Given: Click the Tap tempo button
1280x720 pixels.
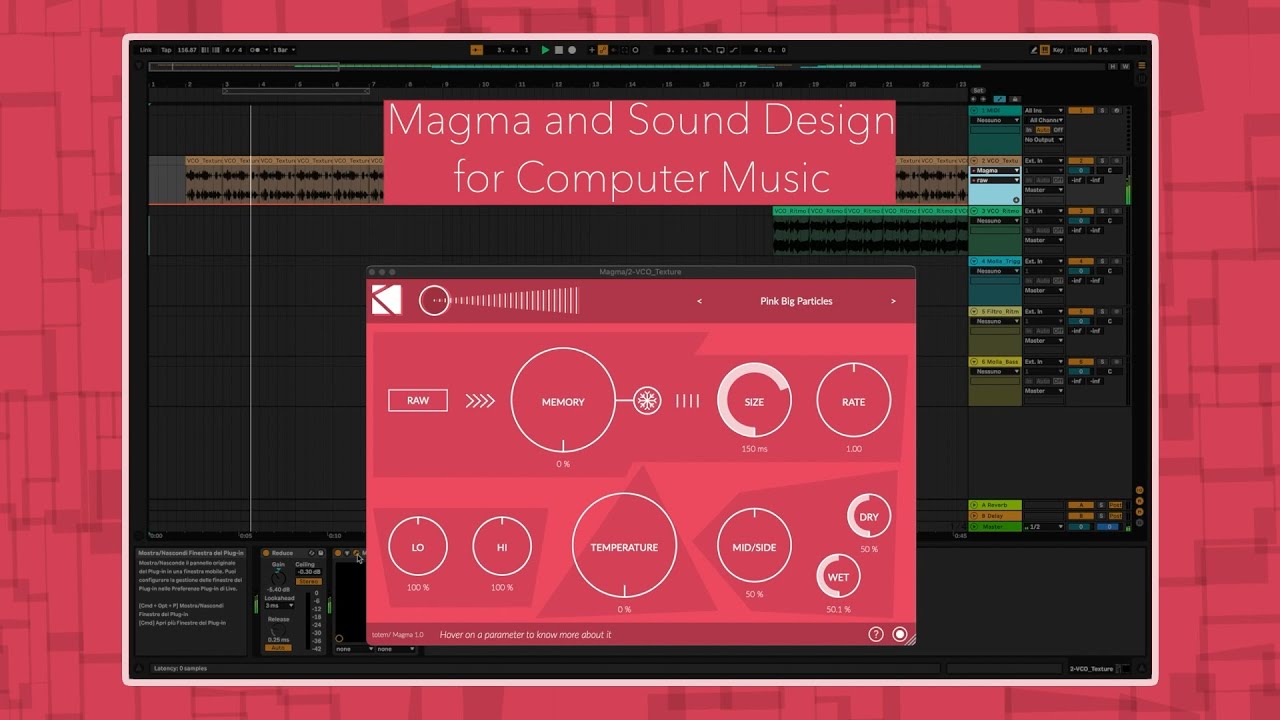Looking at the screenshot, I should tap(166, 50).
